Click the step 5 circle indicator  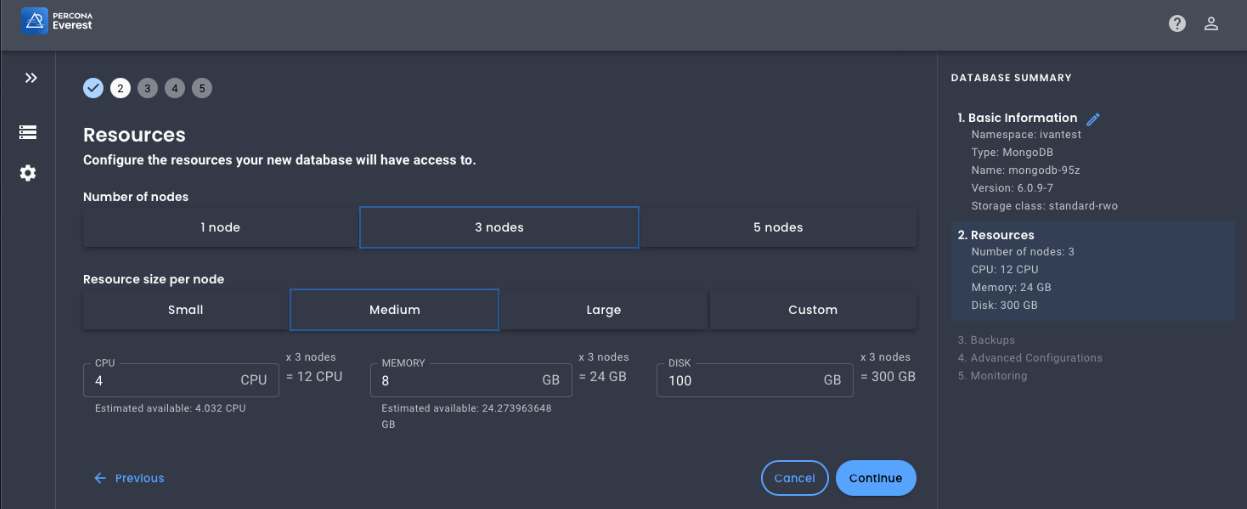point(202,88)
